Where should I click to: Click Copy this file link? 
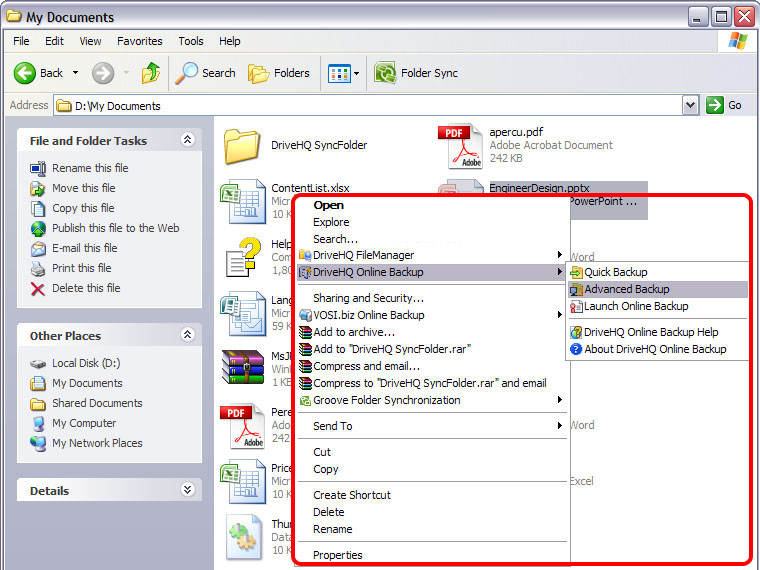click(x=83, y=208)
